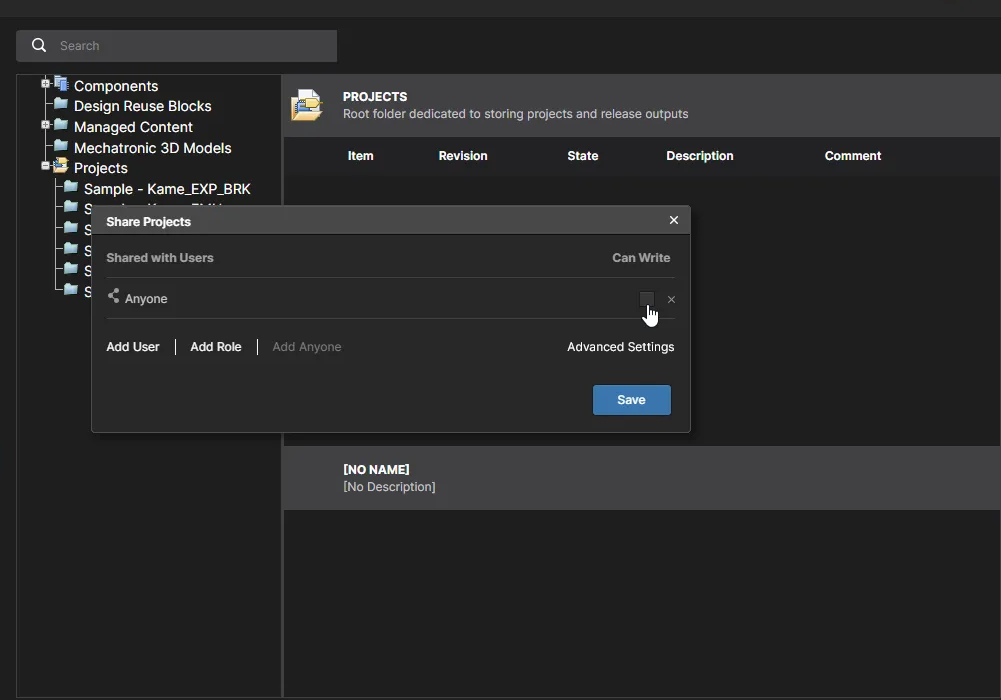Click the Managed Content folder icon
This screenshot has height=700, width=1001.
click(x=61, y=125)
